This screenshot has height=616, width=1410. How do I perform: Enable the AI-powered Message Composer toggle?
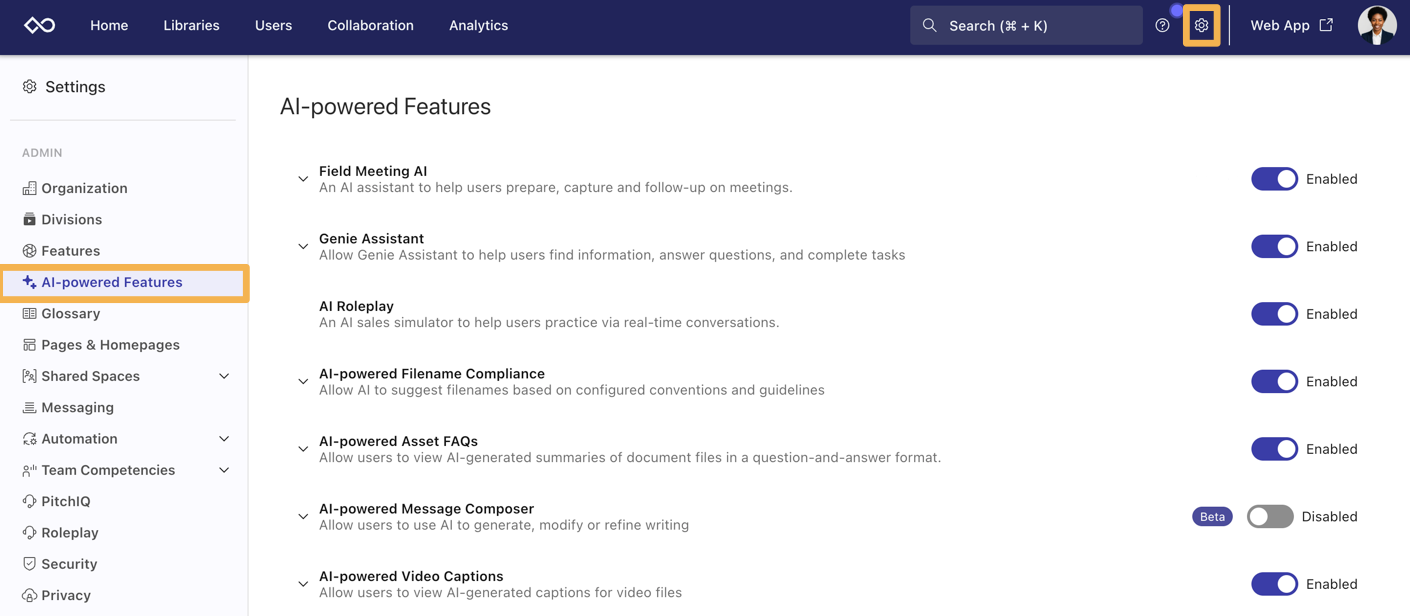tap(1270, 516)
